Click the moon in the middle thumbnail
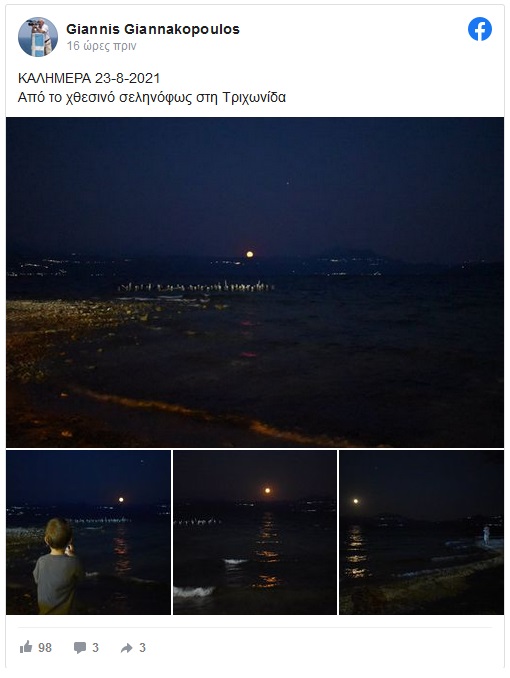The height and width of the screenshot is (678, 510). (x=267, y=490)
